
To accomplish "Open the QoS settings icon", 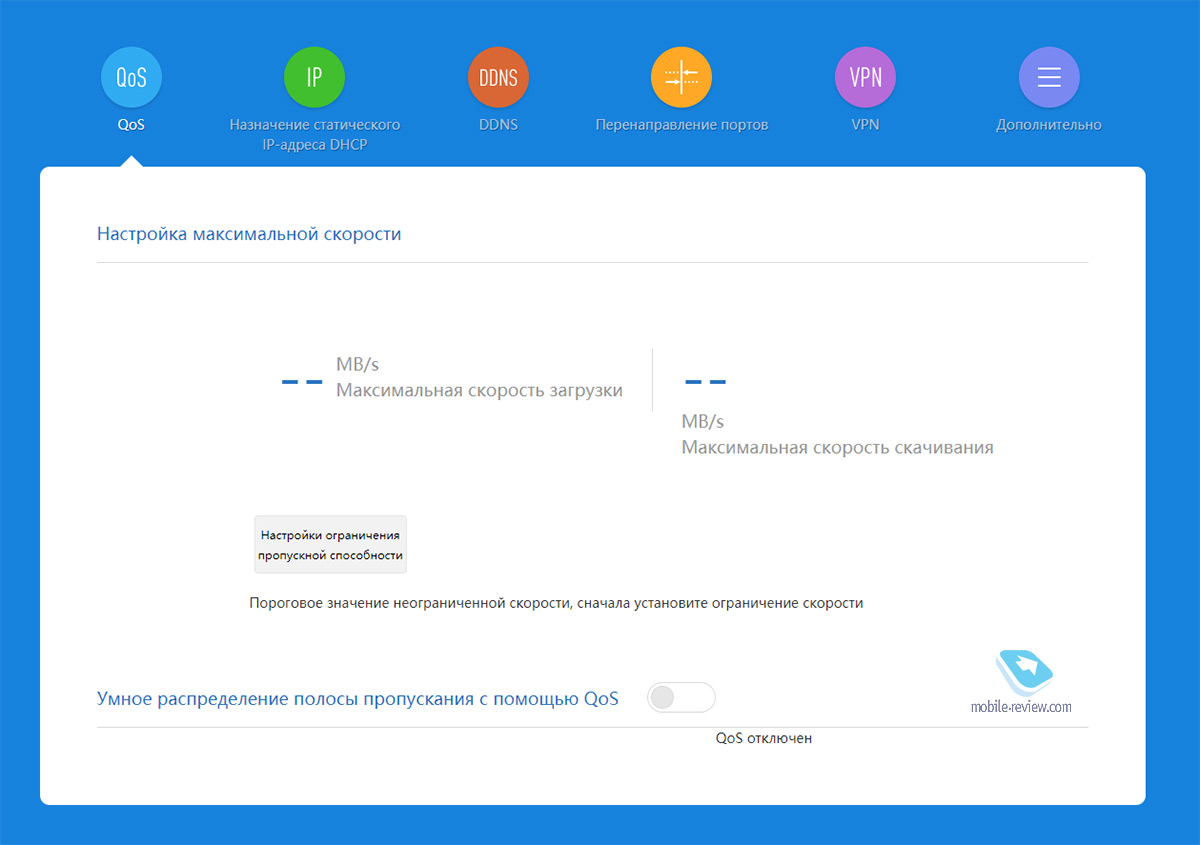I will pyautogui.click(x=131, y=77).
